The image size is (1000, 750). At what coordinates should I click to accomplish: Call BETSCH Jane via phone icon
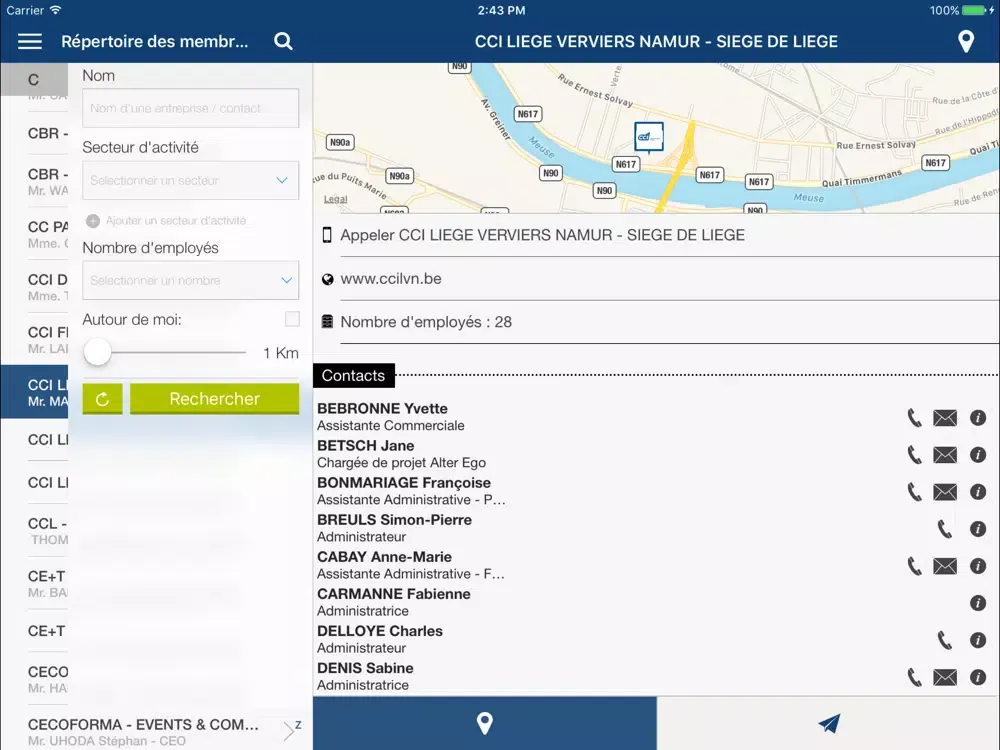click(915, 455)
